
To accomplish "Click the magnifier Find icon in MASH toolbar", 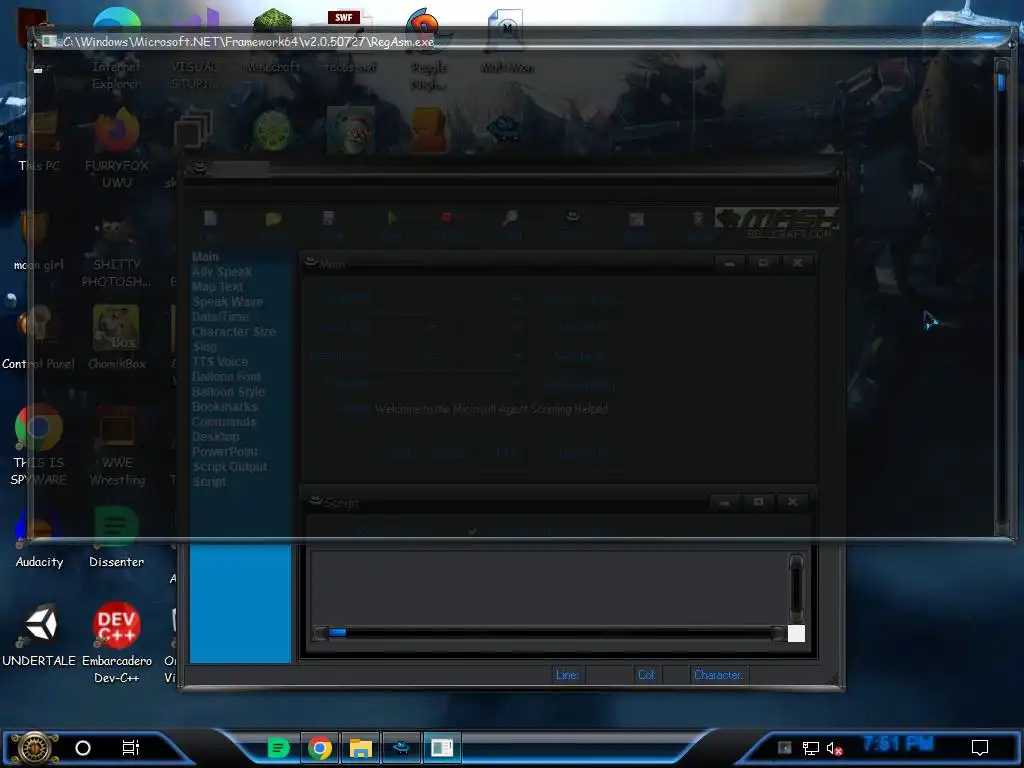I will (x=510, y=218).
